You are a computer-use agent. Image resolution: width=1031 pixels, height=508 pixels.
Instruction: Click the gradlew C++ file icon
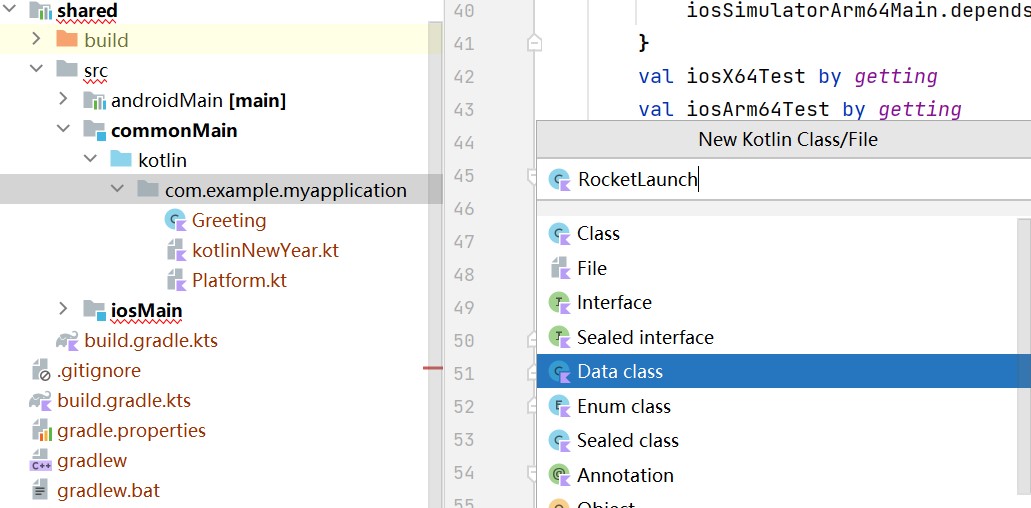[x=41, y=460]
